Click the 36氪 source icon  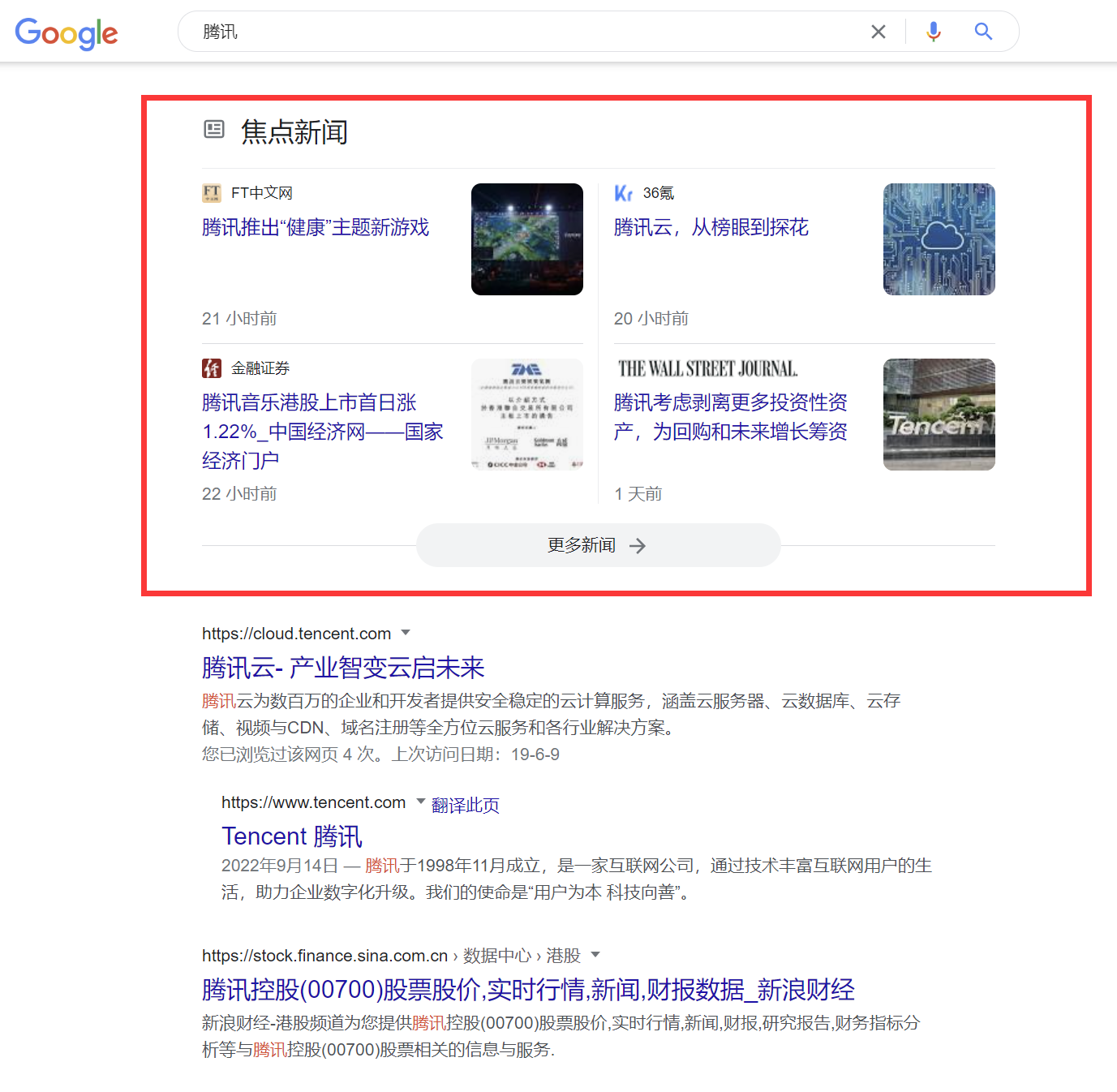(623, 192)
